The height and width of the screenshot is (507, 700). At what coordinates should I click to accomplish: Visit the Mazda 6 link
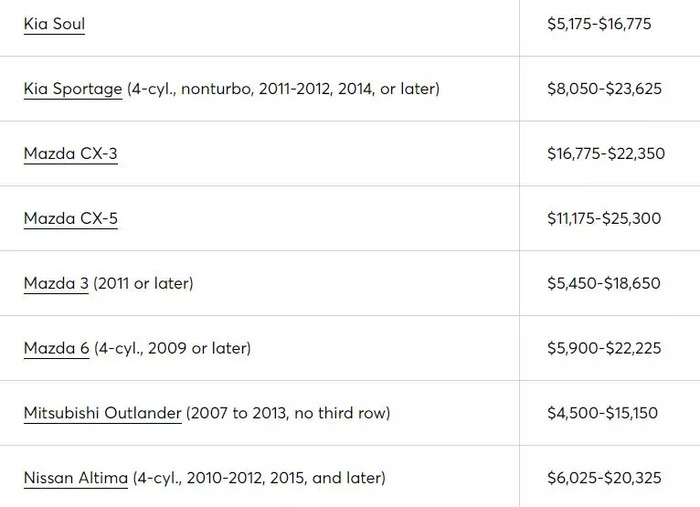[56, 348]
